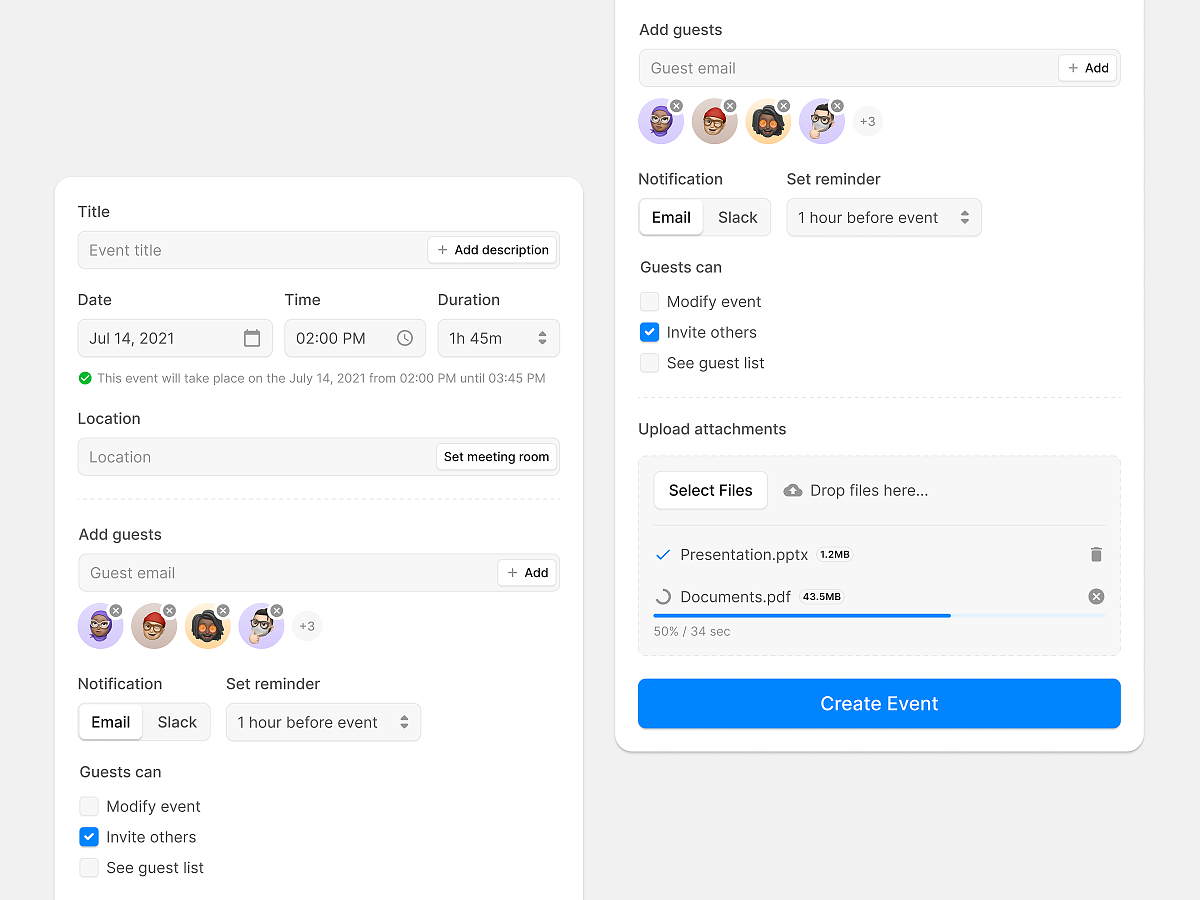Click the Presentation.pptx file name
This screenshot has width=1200, height=900.
744,554
